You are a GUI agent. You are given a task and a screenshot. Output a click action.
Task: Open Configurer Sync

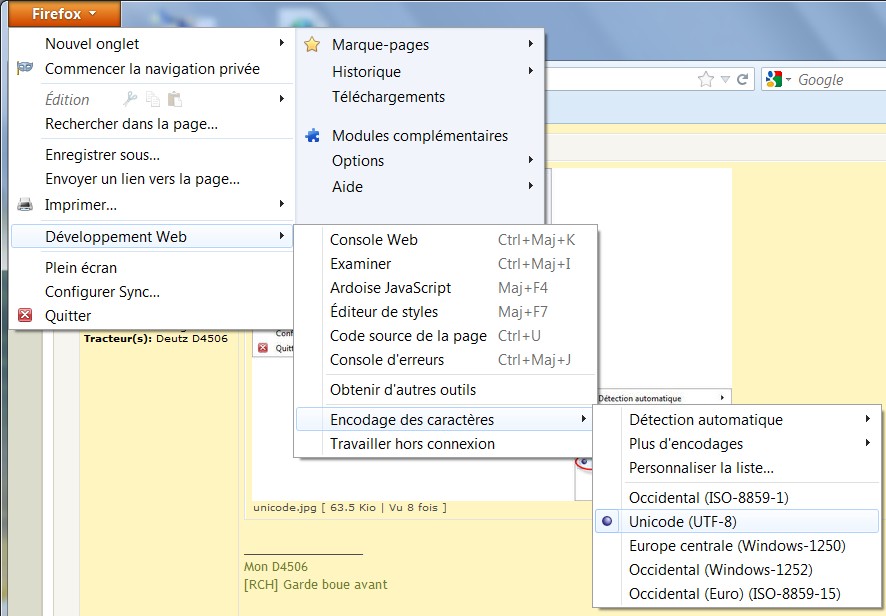151,292
